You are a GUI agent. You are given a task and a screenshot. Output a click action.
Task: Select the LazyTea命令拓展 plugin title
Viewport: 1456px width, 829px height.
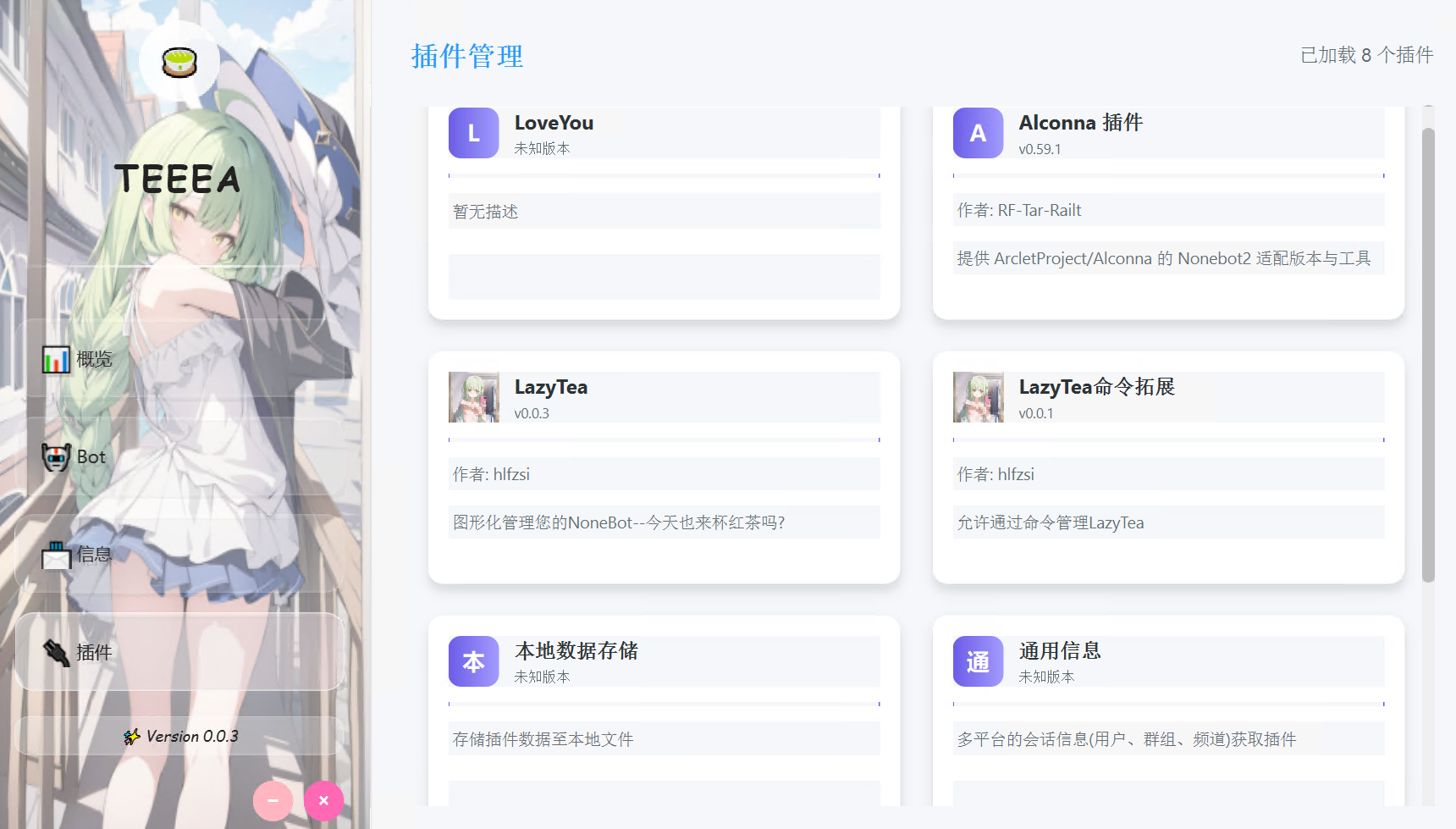[x=1097, y=387]
